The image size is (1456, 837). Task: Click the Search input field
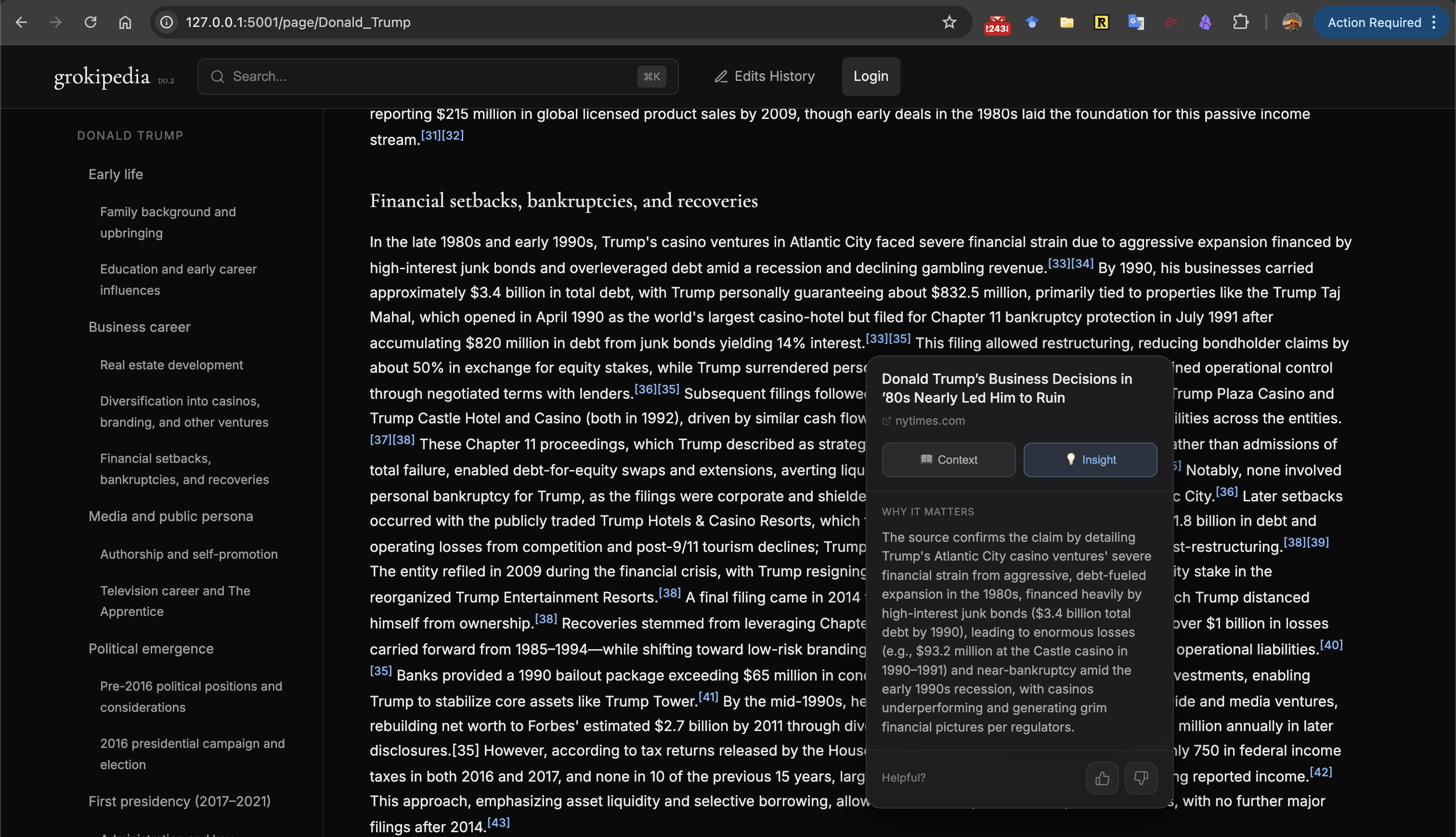pyautogui.click(x=431, y=76)
